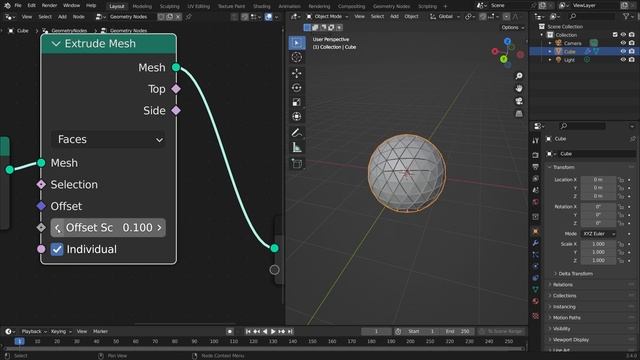Switch to the Modeling workspace tab
The width and height of the screenshot is (640, 360).
[x=142, y=6]
